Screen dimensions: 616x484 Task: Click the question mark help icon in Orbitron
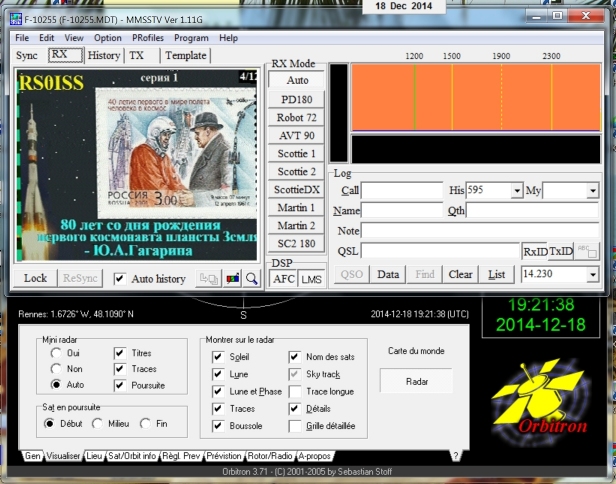pos(455,455)
